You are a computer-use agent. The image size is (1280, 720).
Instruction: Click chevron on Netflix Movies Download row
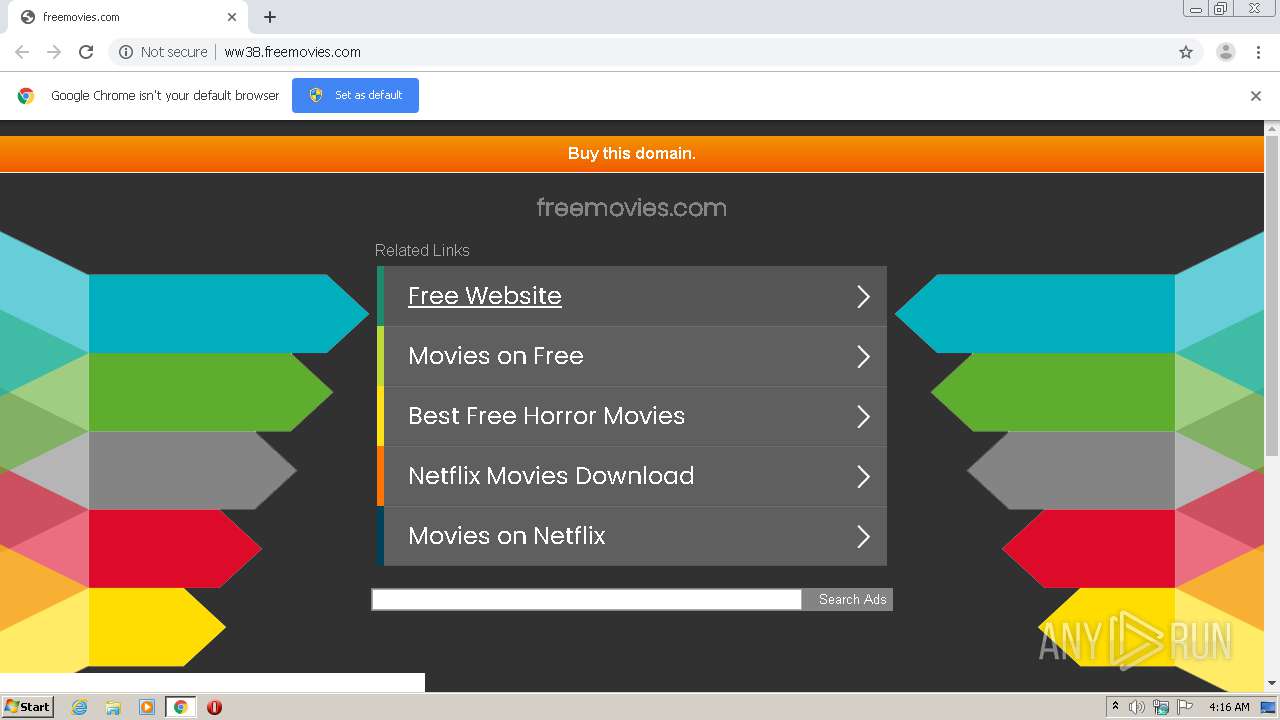(863, 476)
